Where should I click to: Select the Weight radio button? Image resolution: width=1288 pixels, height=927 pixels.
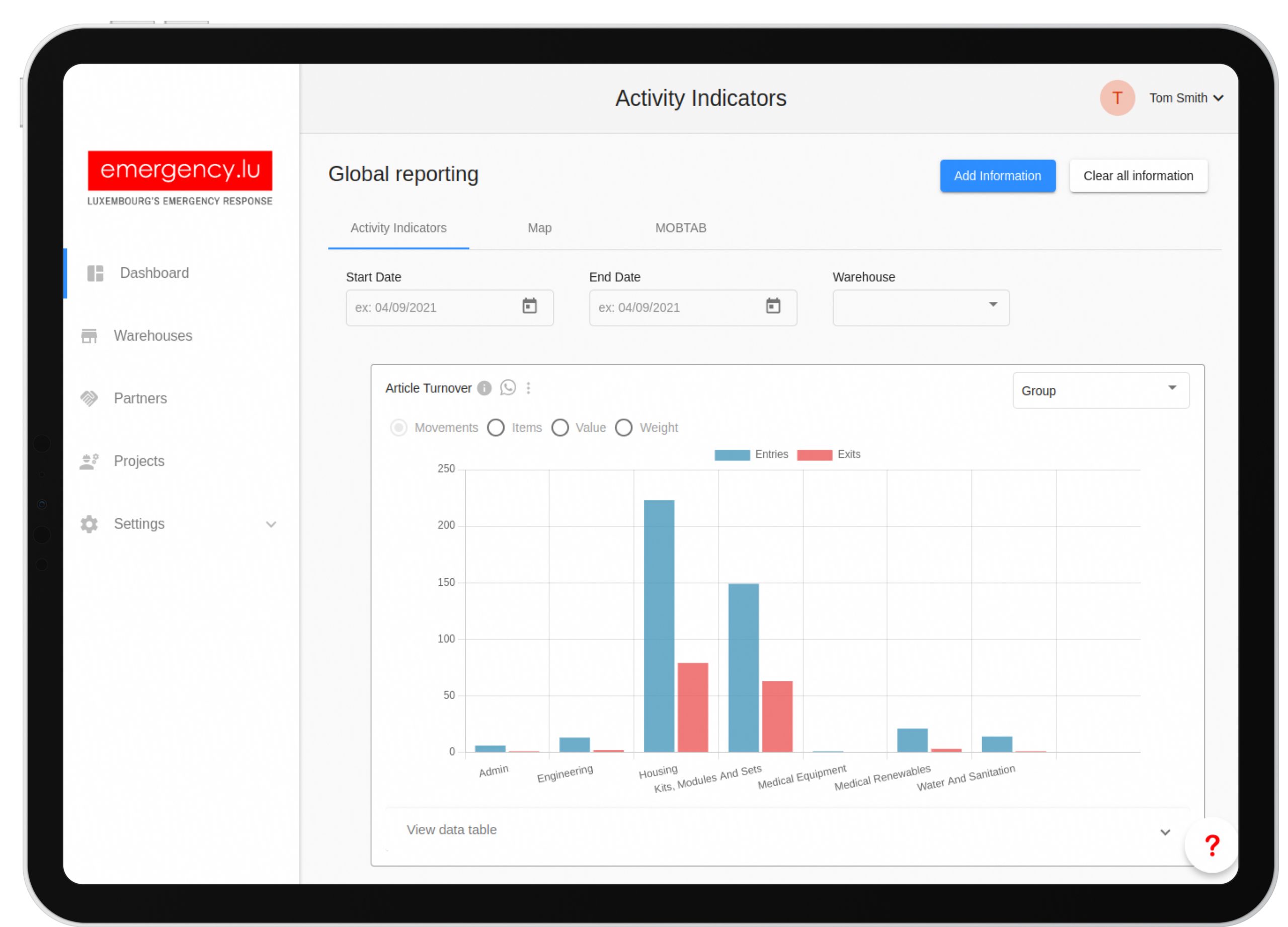[x=623, y=428]
